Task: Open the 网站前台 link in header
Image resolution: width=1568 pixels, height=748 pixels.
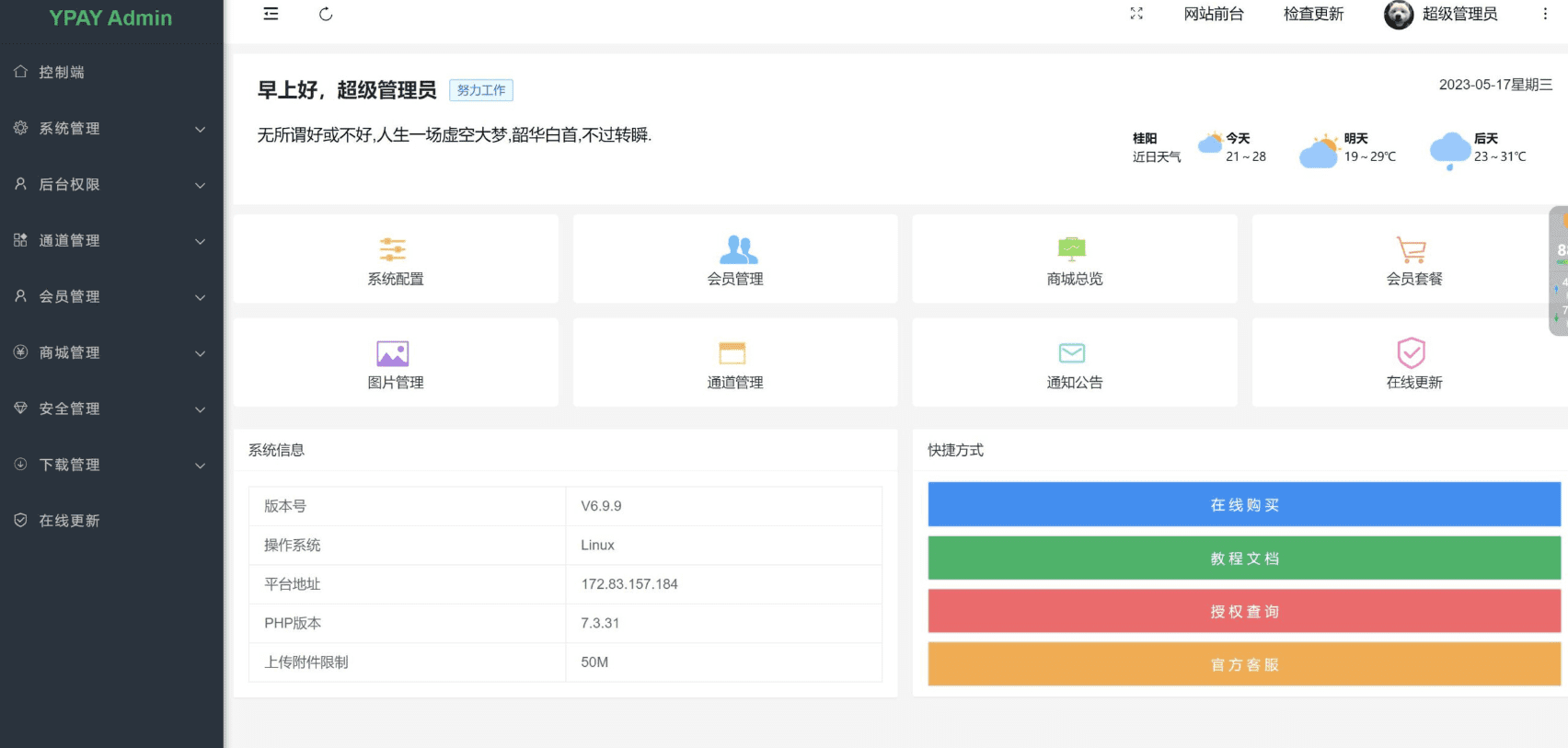Action: [x=1213, y=14]
